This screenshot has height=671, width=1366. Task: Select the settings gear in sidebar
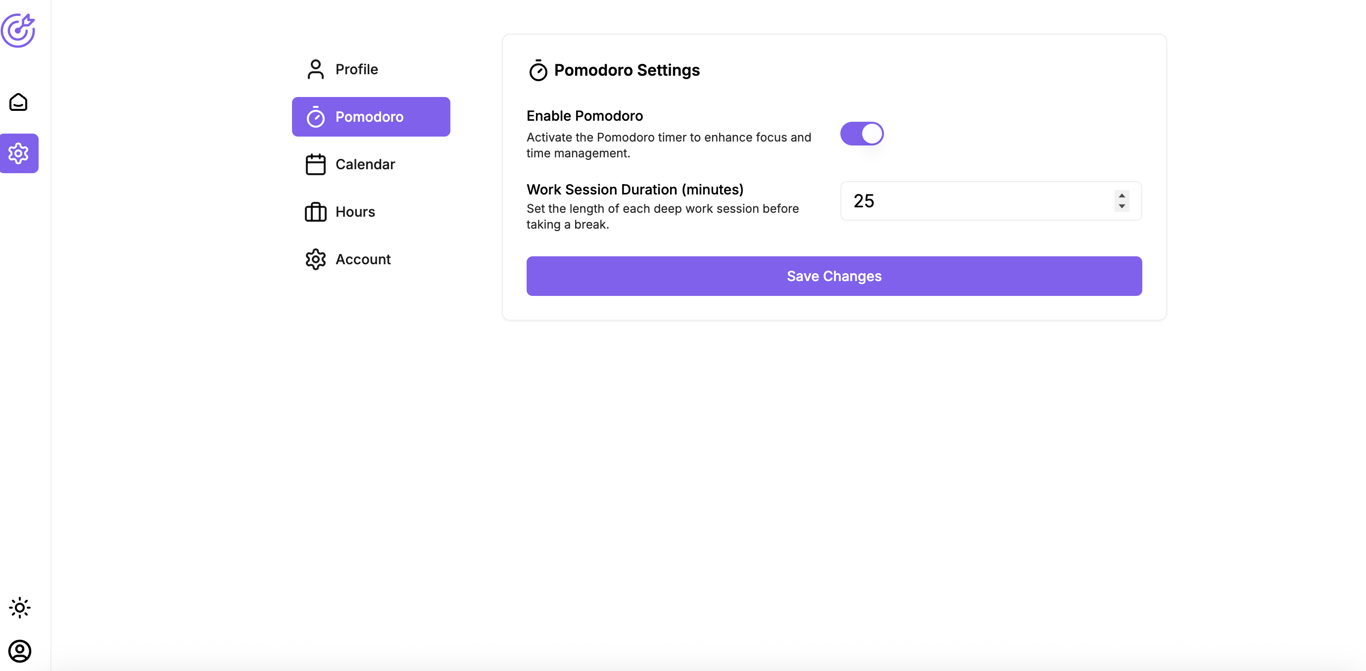tap(19, 154)
